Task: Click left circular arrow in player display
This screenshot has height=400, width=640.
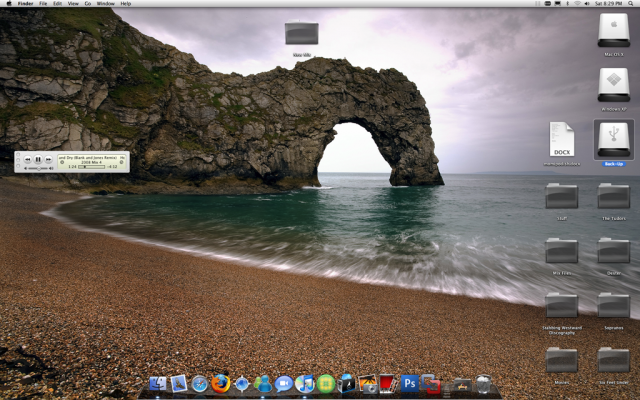Action: [x=62, y=162]
